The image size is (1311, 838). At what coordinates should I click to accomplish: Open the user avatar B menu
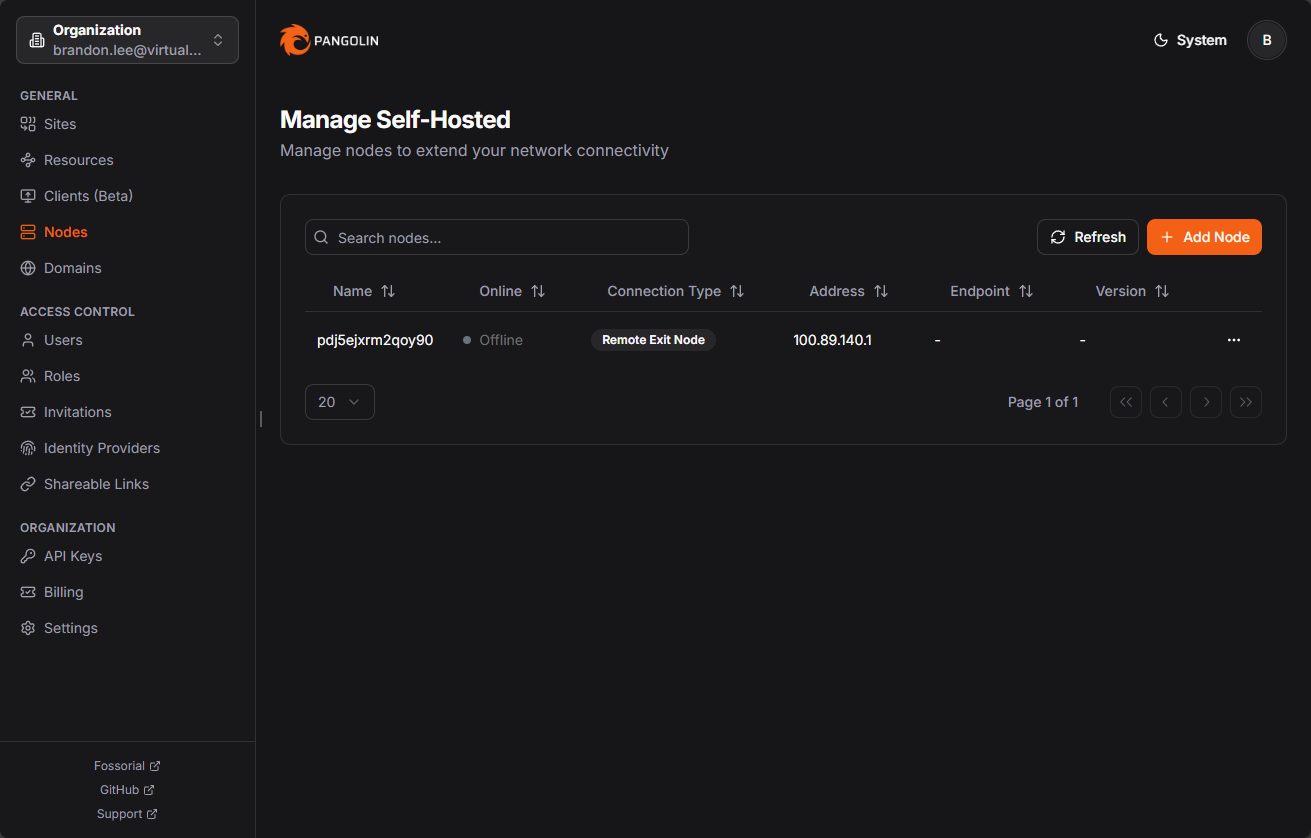coord(1267,40)
